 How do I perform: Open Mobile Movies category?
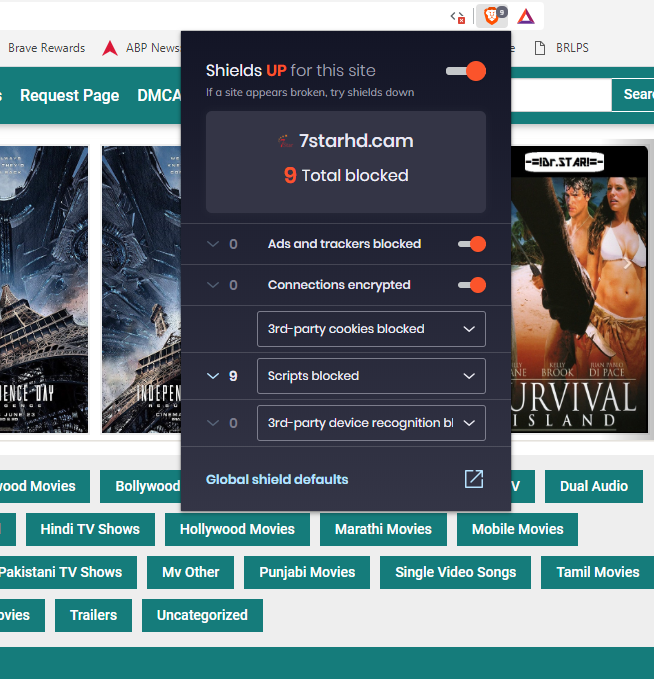coord(518,529)
